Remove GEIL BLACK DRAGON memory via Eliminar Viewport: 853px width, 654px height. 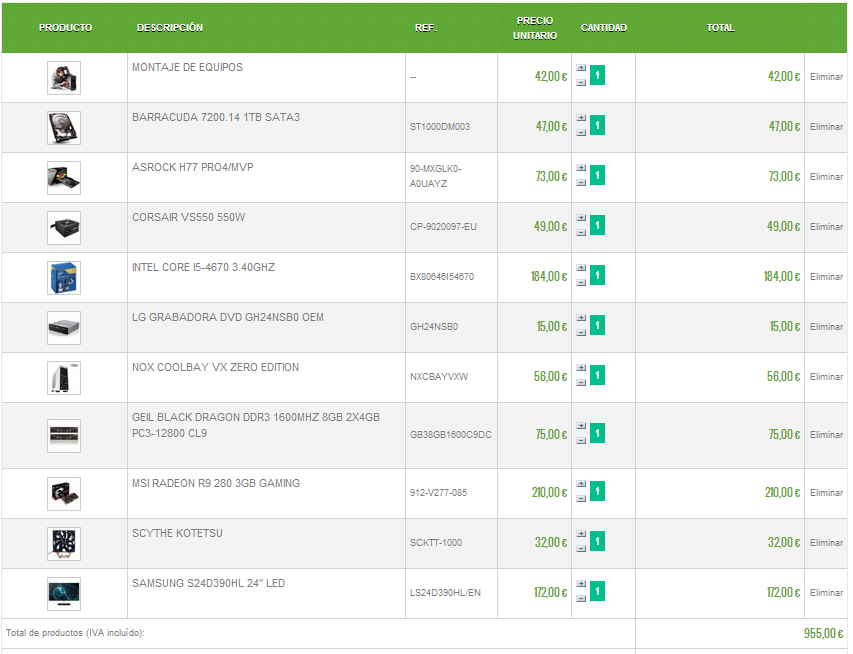826,435
